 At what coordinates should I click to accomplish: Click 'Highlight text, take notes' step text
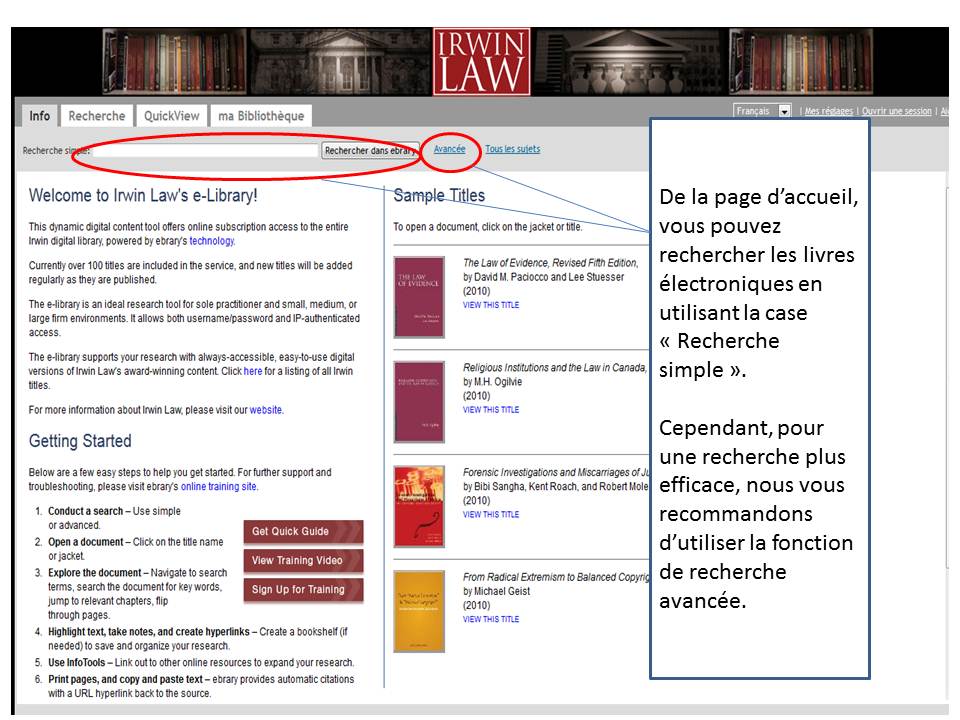click(149, 631)
